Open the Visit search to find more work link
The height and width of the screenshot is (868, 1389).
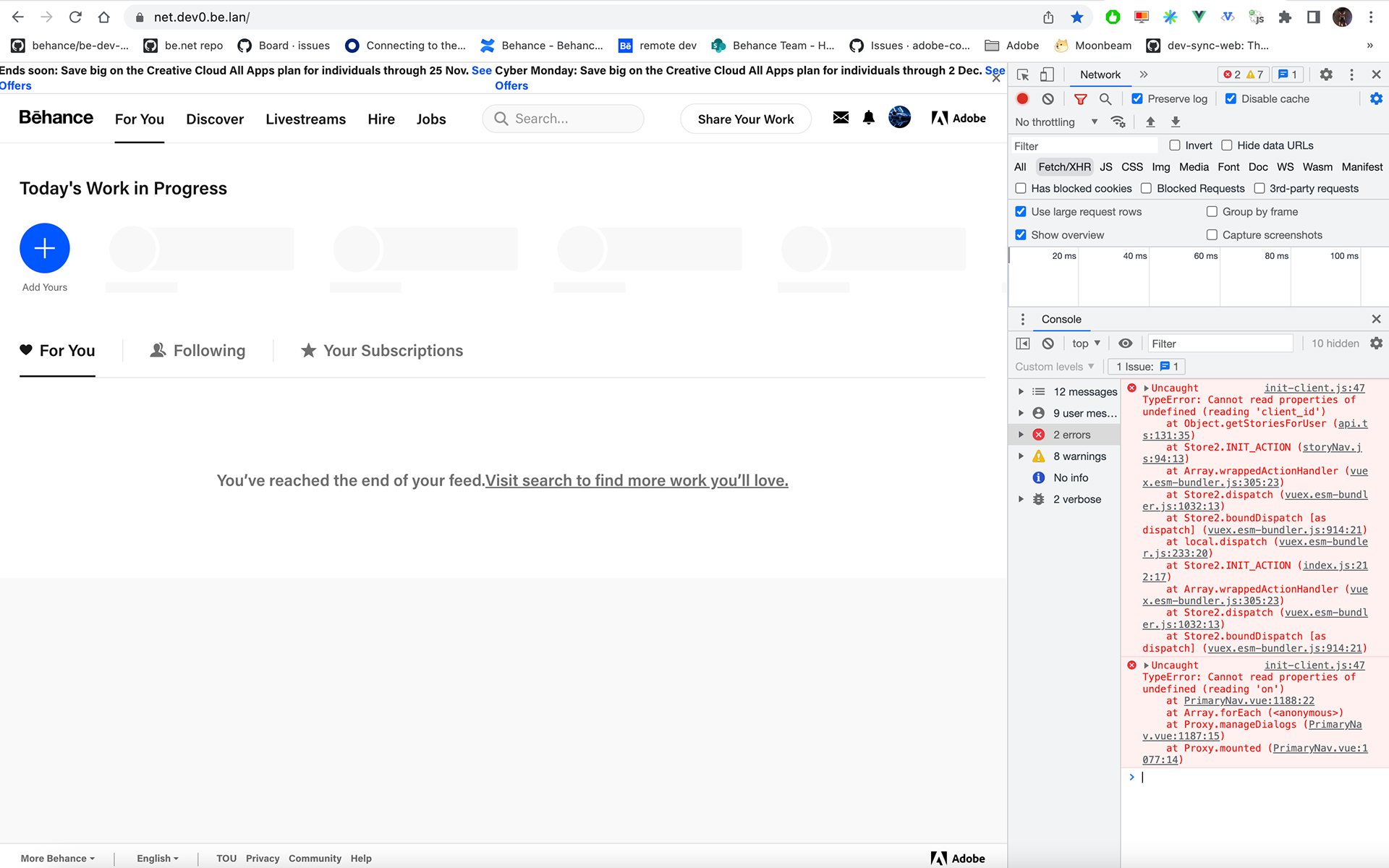[x=637, y=481]
